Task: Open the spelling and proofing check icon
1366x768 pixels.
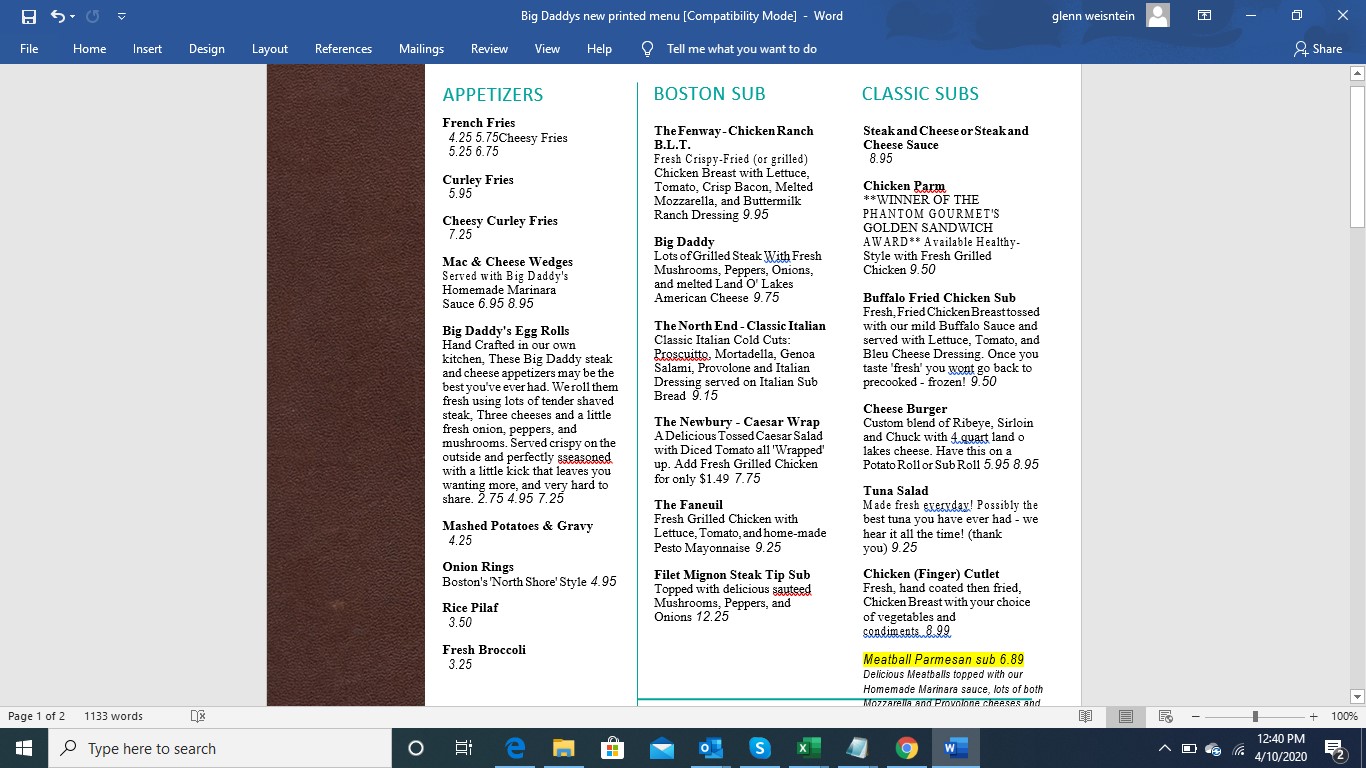Action: (198, 716)
